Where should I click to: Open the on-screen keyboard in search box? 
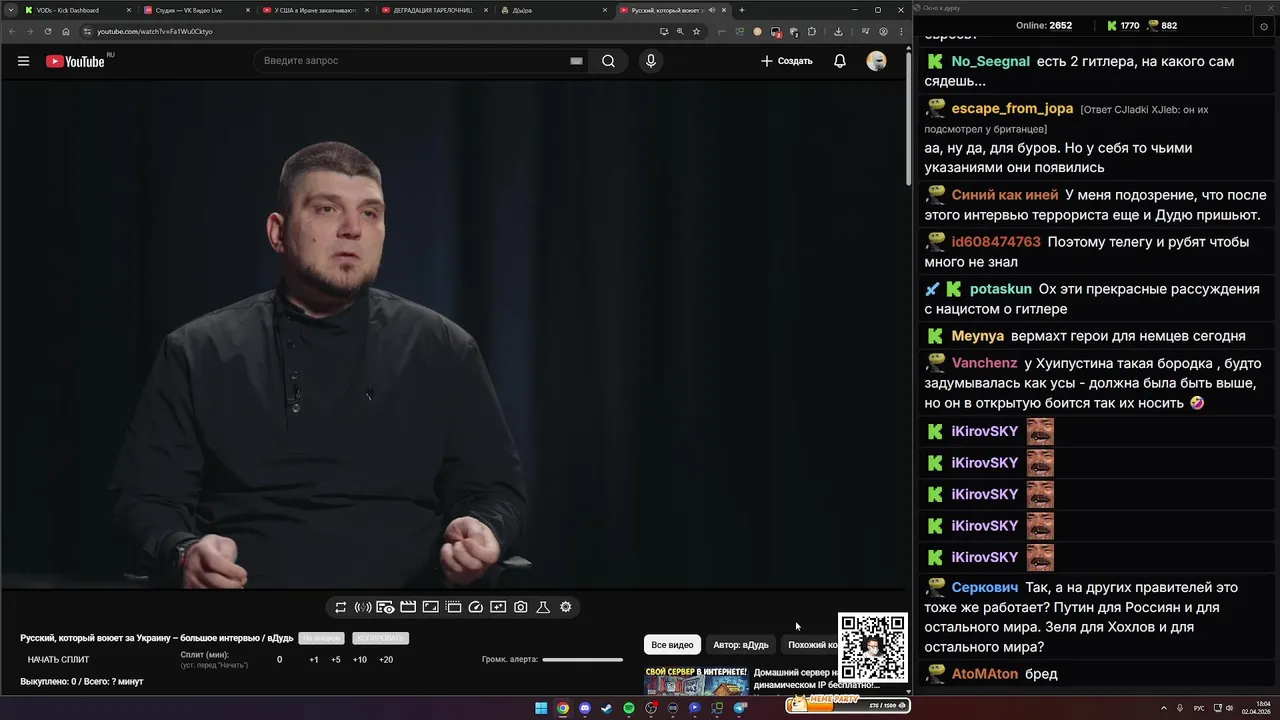[576, 61]
